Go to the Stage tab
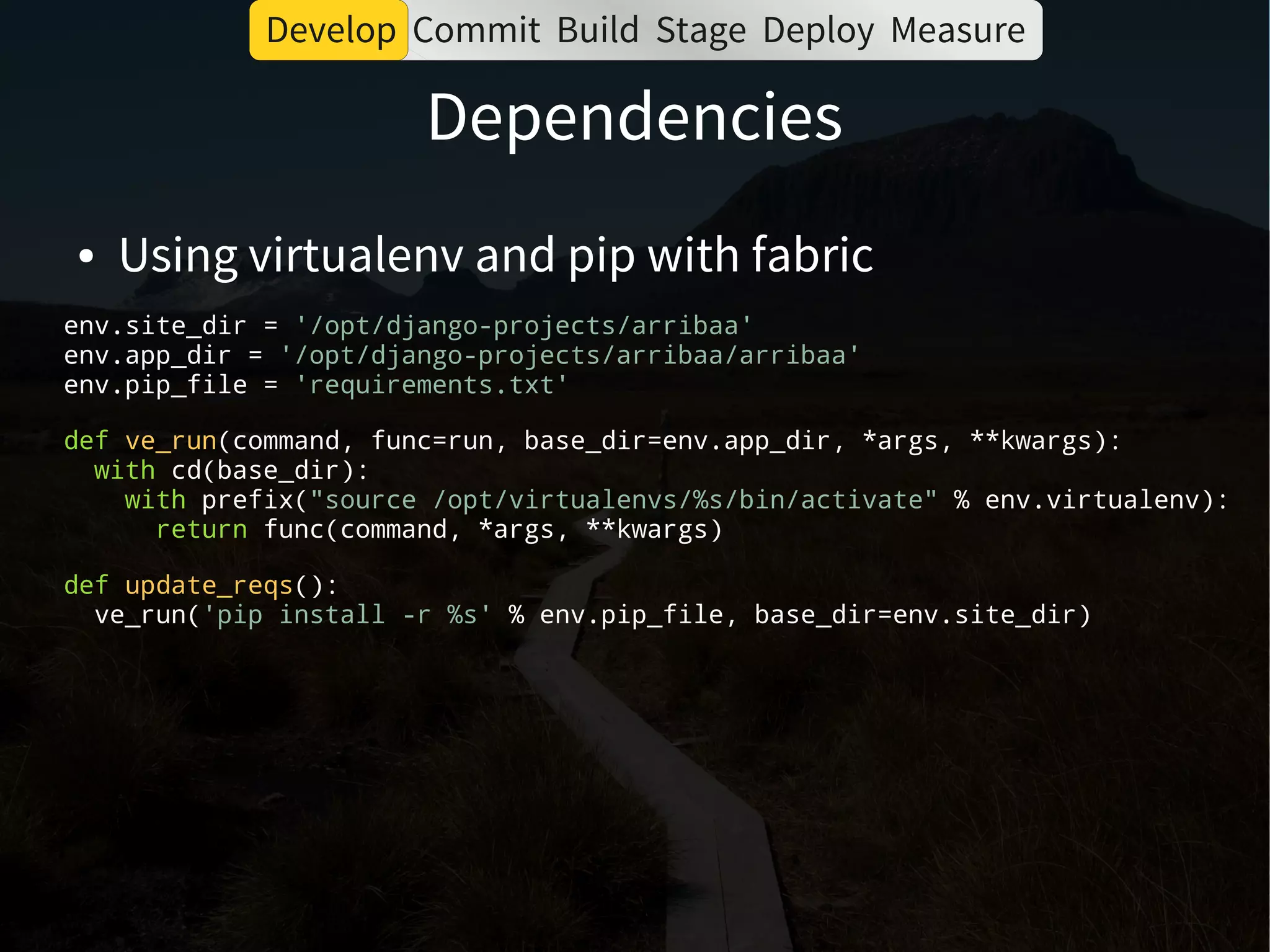Image resolution: width=1270 pixels, height=952 pixels. point(701,31)
